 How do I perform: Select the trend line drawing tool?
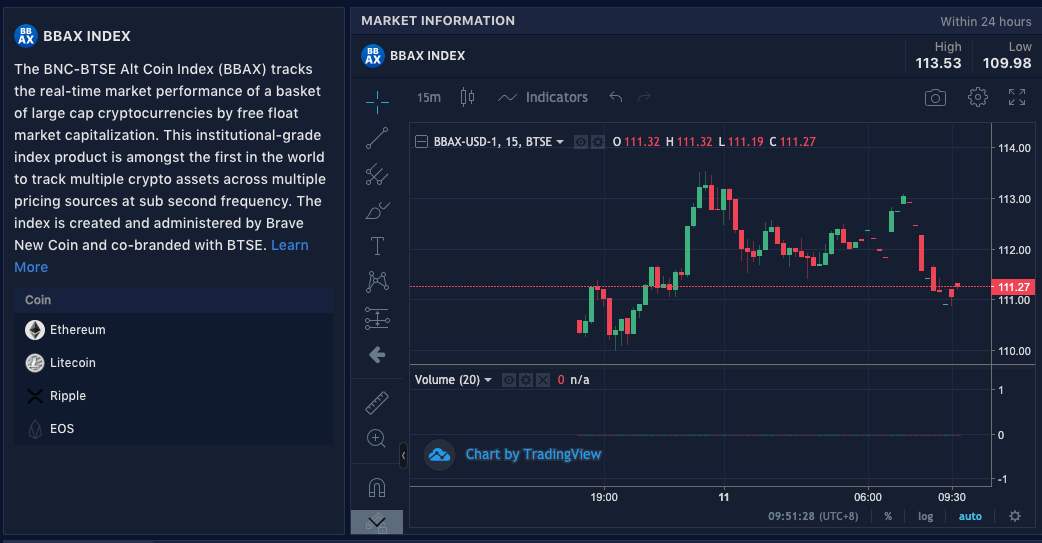(377, 138)
